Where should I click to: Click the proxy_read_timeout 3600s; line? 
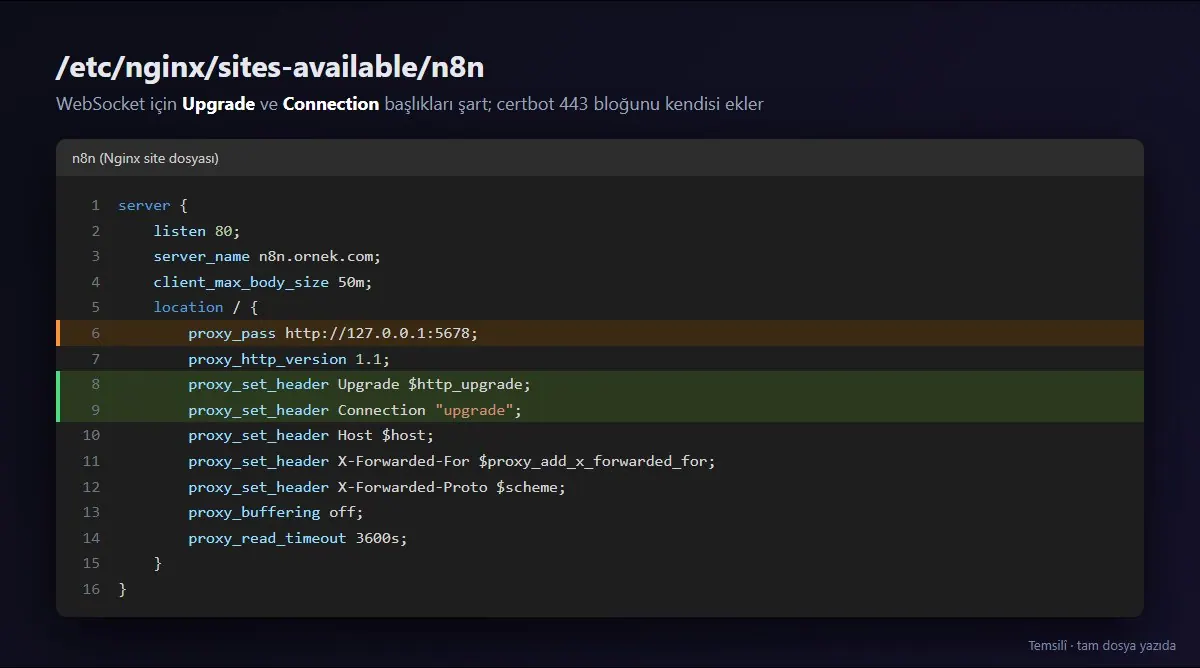(x=600, y=538)
